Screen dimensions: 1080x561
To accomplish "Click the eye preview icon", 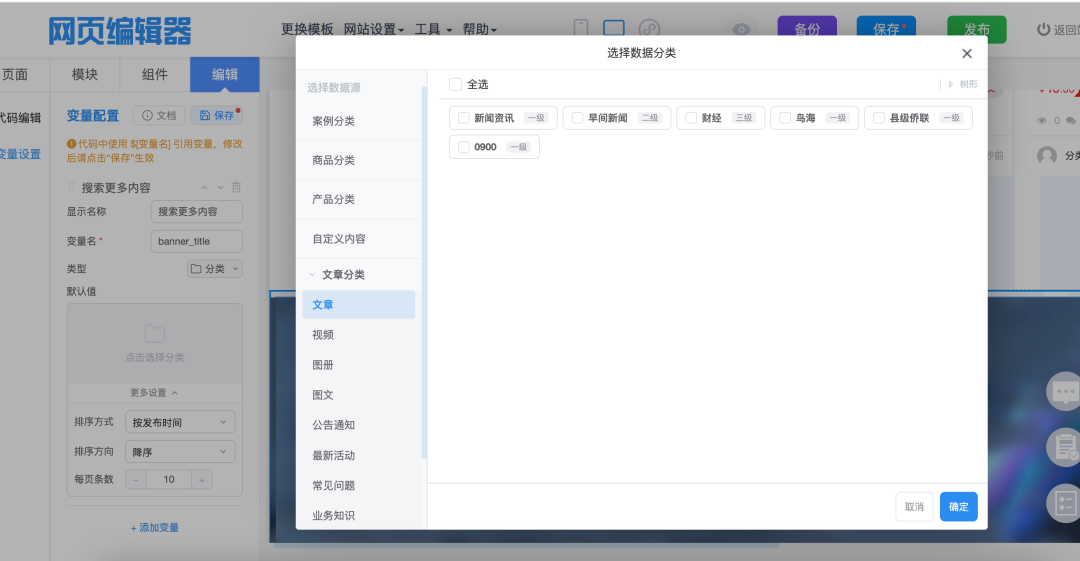I will 741,29.
